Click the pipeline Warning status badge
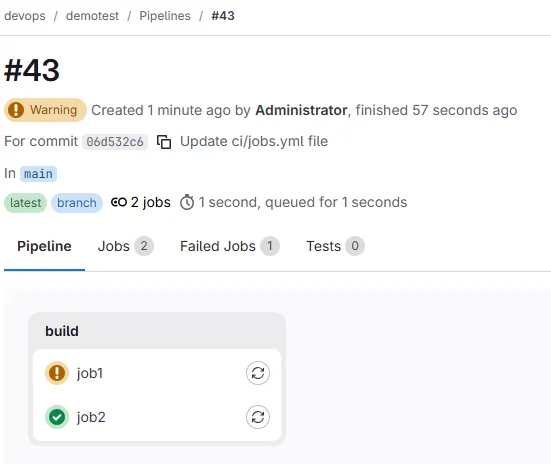The width and height of the screenshot is (551, 464). click(45, 110)
